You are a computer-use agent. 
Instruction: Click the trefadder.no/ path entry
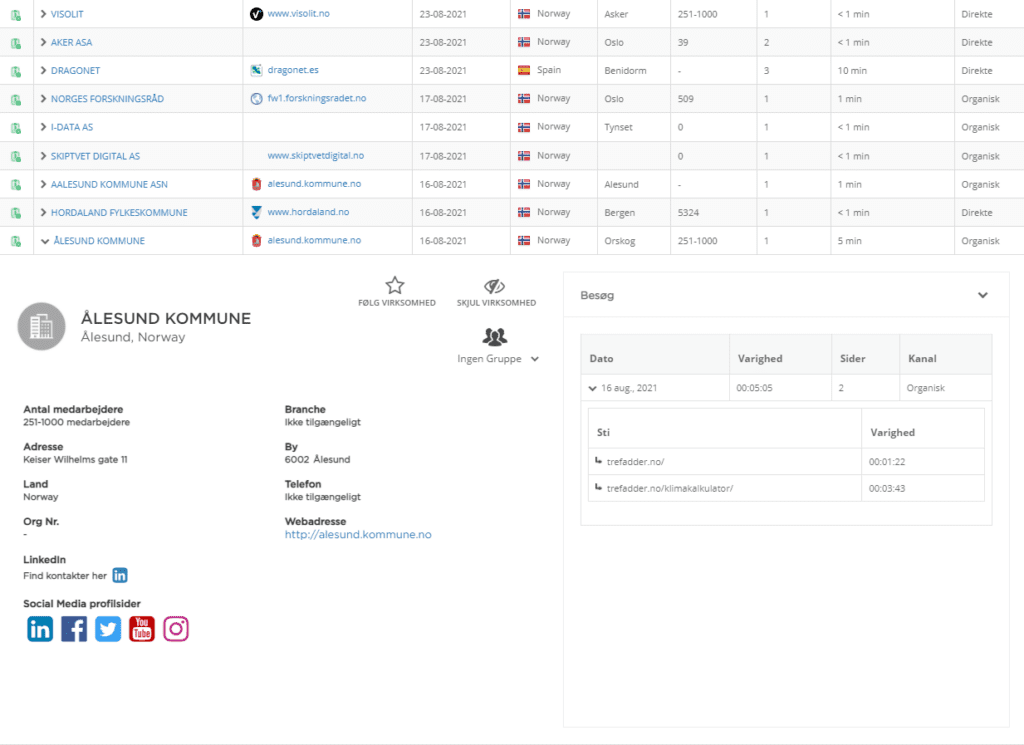635,462
